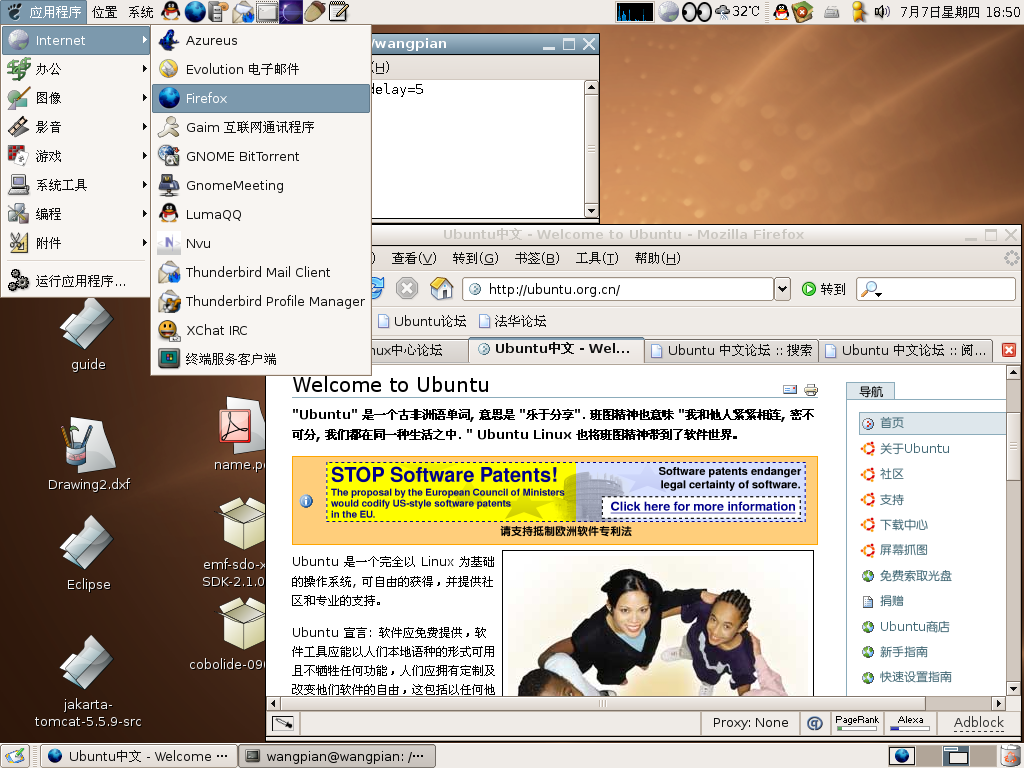Open 位置 menu in top panel
This screenshot has height=768, width=1024.
104,12
